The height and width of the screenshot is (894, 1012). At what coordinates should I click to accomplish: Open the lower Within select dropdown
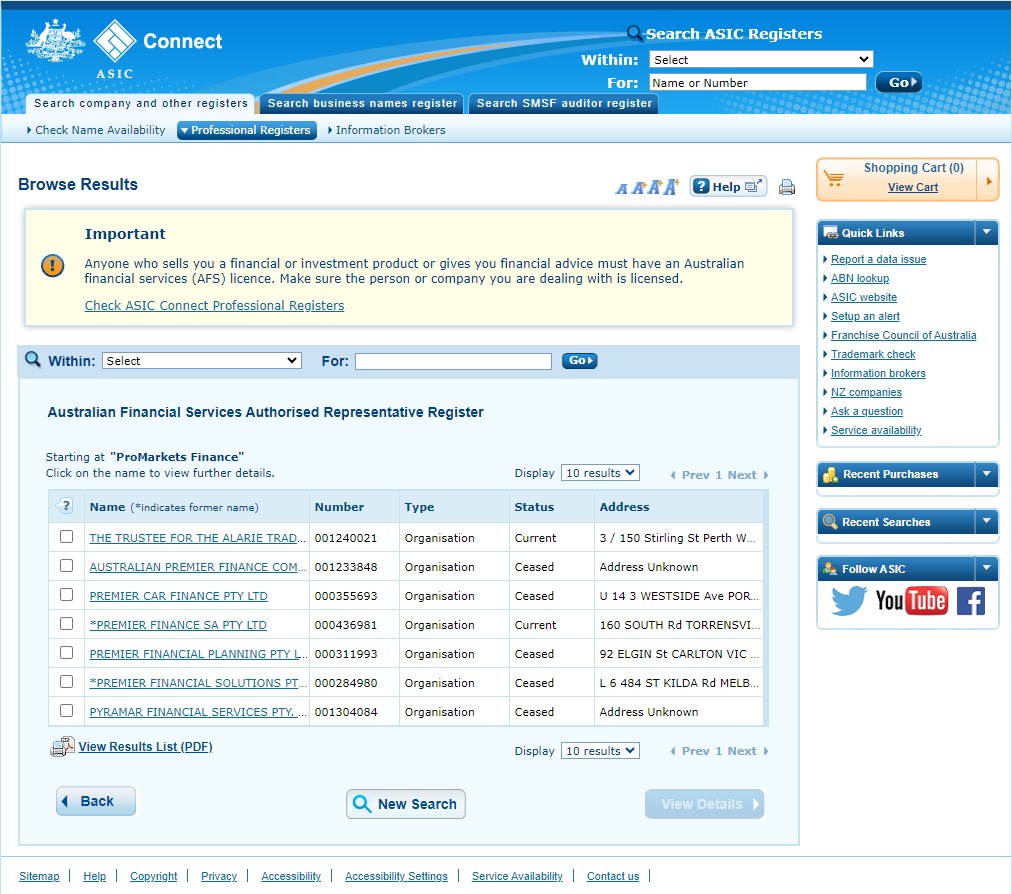pyautogui.click(x=201, y=361)
